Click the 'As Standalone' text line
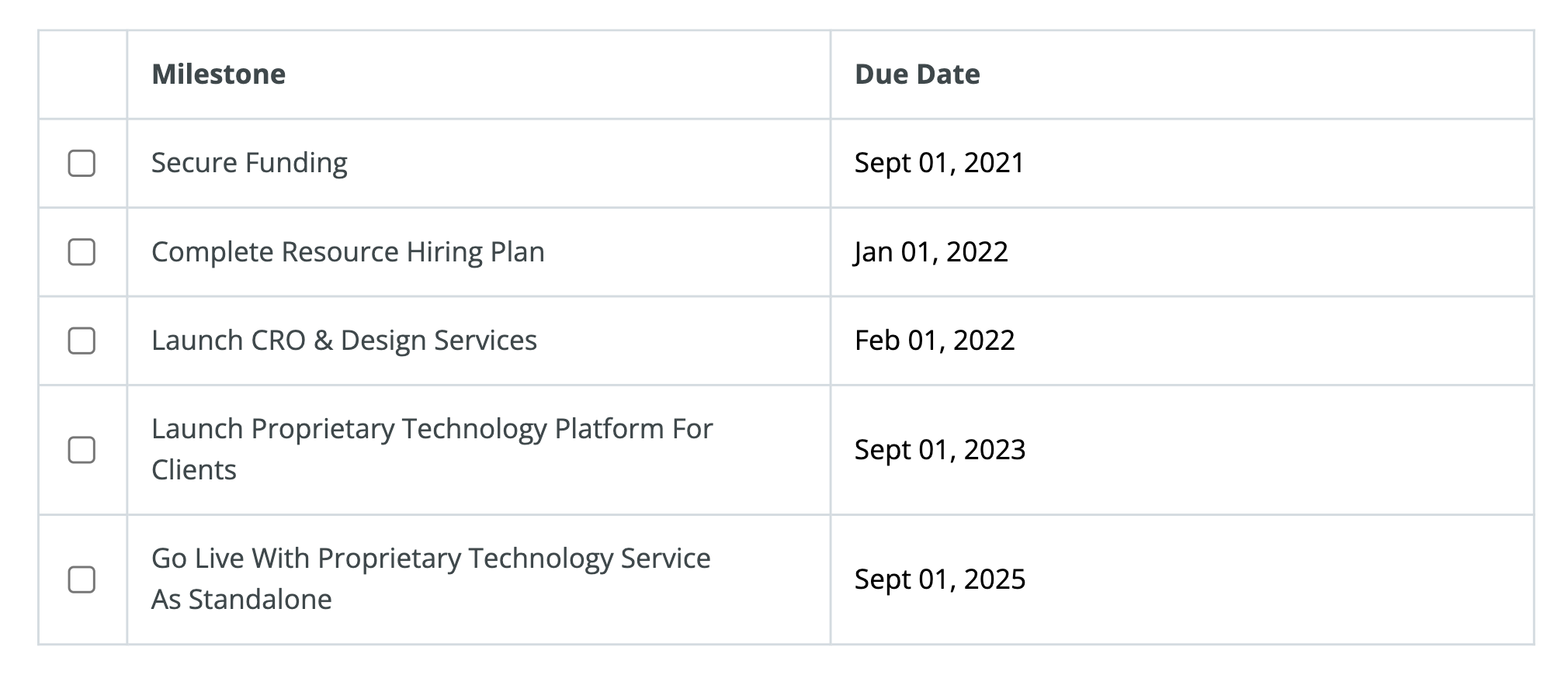This screenshot has width=1568, height=678. [241, 600]
